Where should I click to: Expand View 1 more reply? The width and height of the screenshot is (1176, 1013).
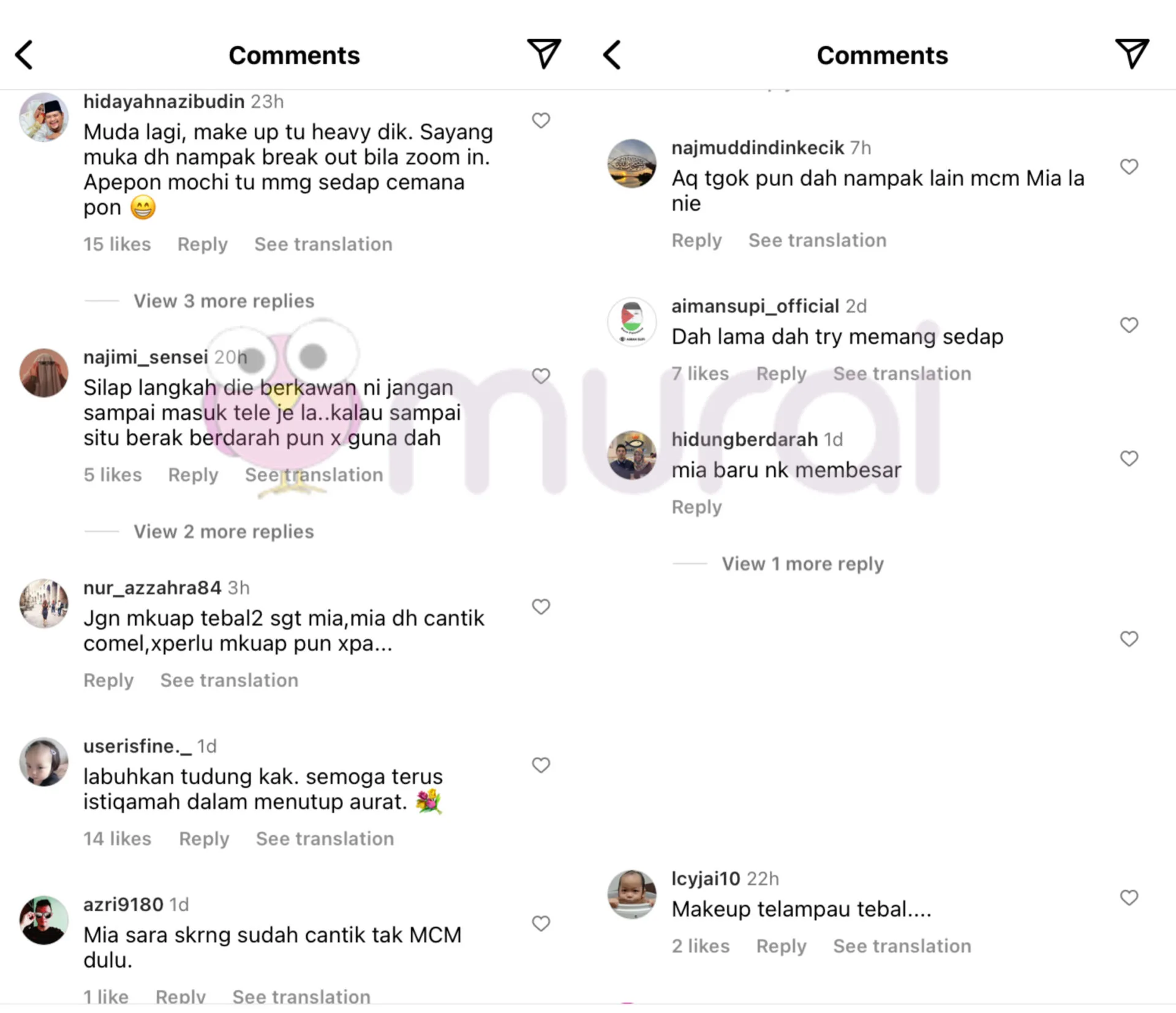[x=802, y=563]
